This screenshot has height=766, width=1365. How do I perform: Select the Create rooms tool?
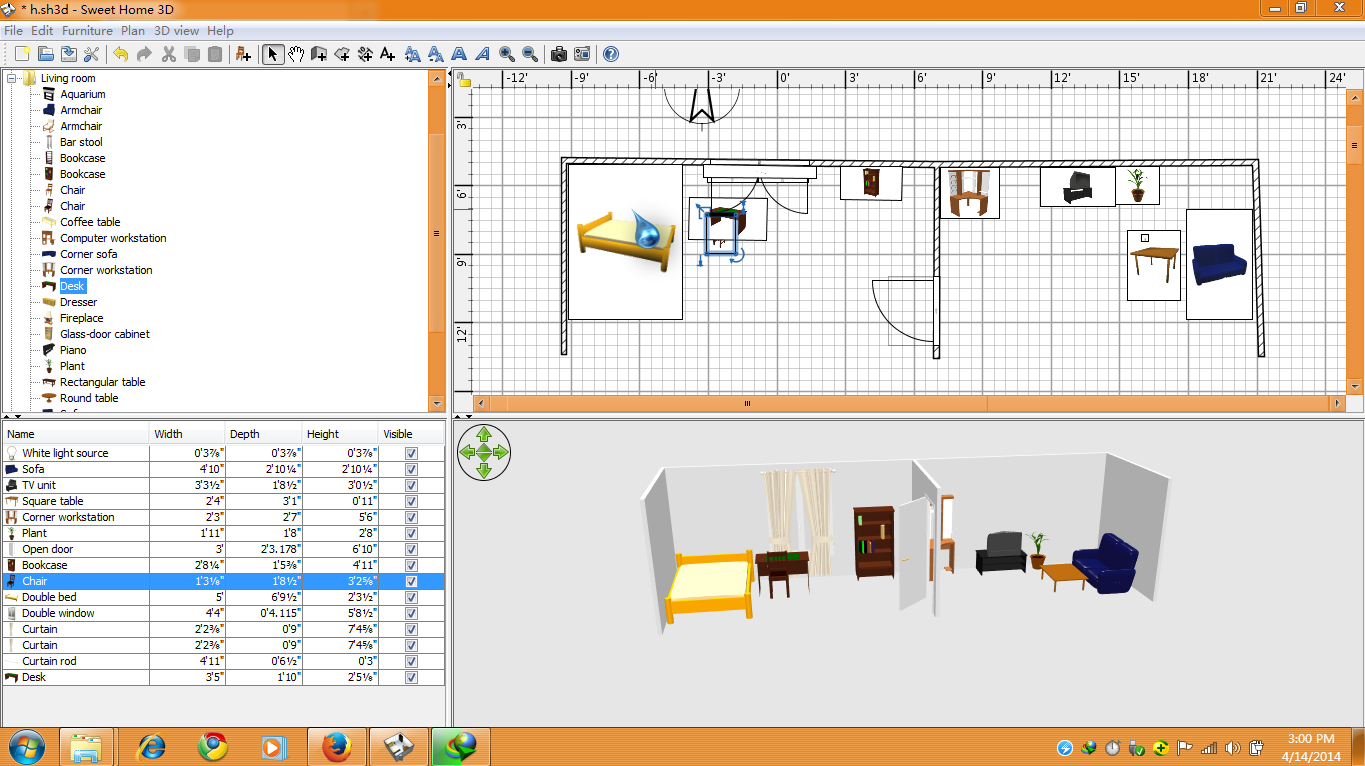coord(343,54)
